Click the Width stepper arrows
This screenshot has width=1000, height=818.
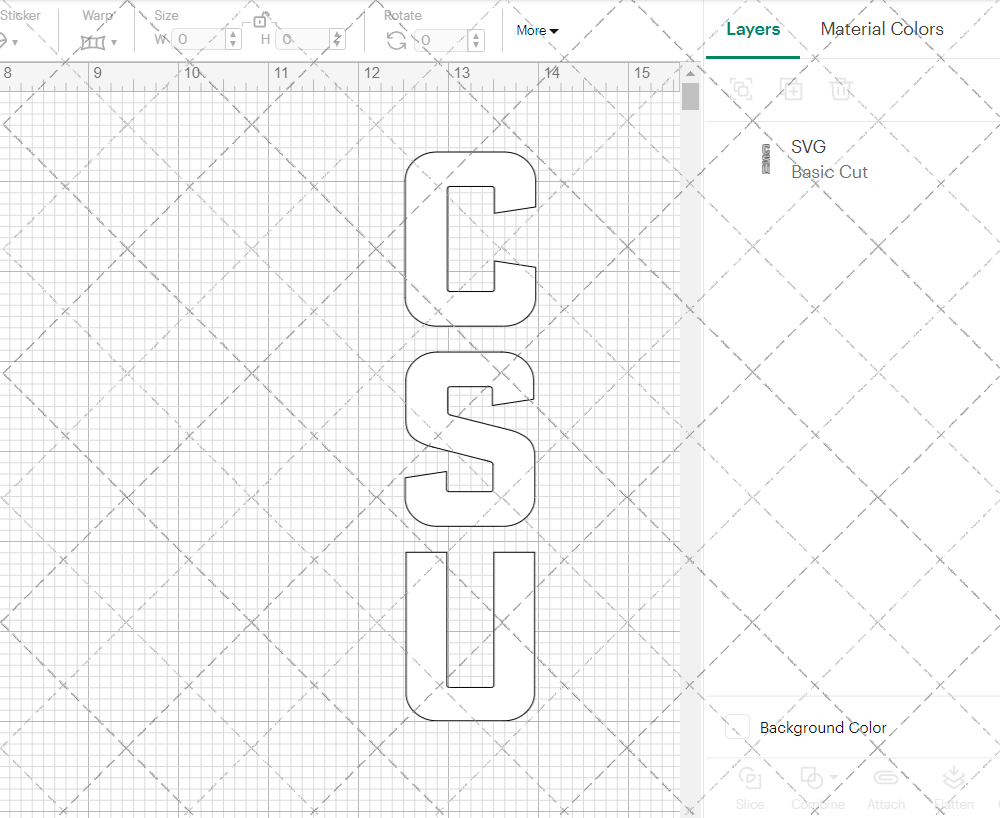[x=233, y=40]
